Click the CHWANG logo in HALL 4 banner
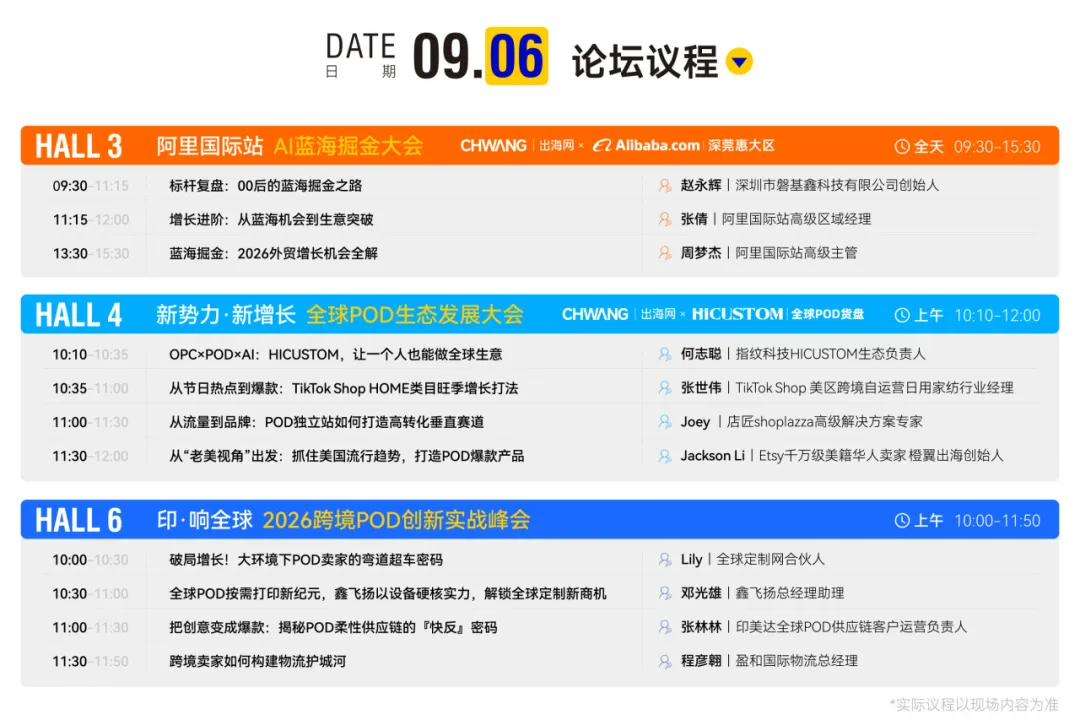Image resolution: width=1080 pixels, height=720 pixels. click(595, 314)
